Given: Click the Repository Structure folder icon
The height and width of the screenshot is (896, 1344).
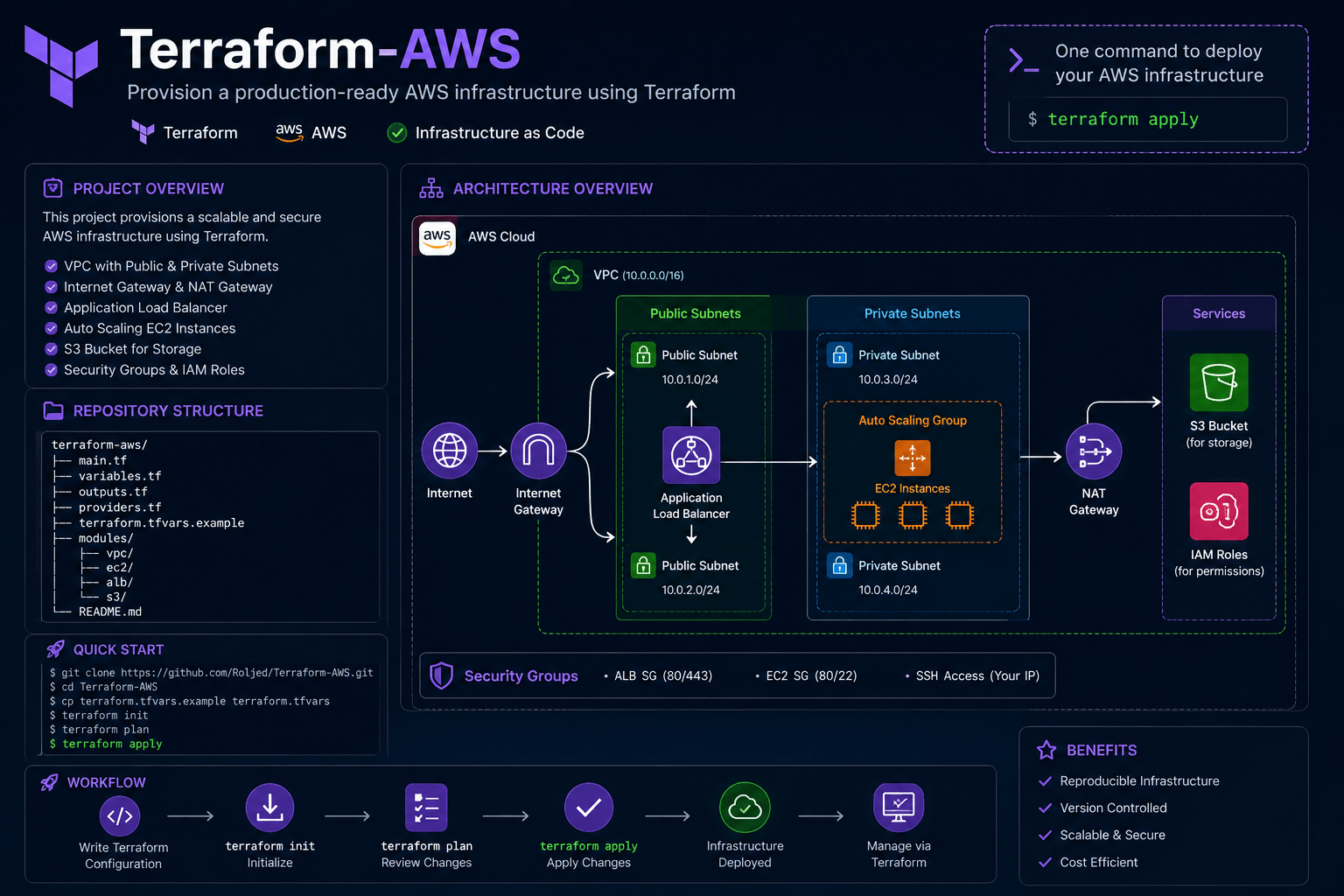Looking at the screenshot, I should [53, 410].
